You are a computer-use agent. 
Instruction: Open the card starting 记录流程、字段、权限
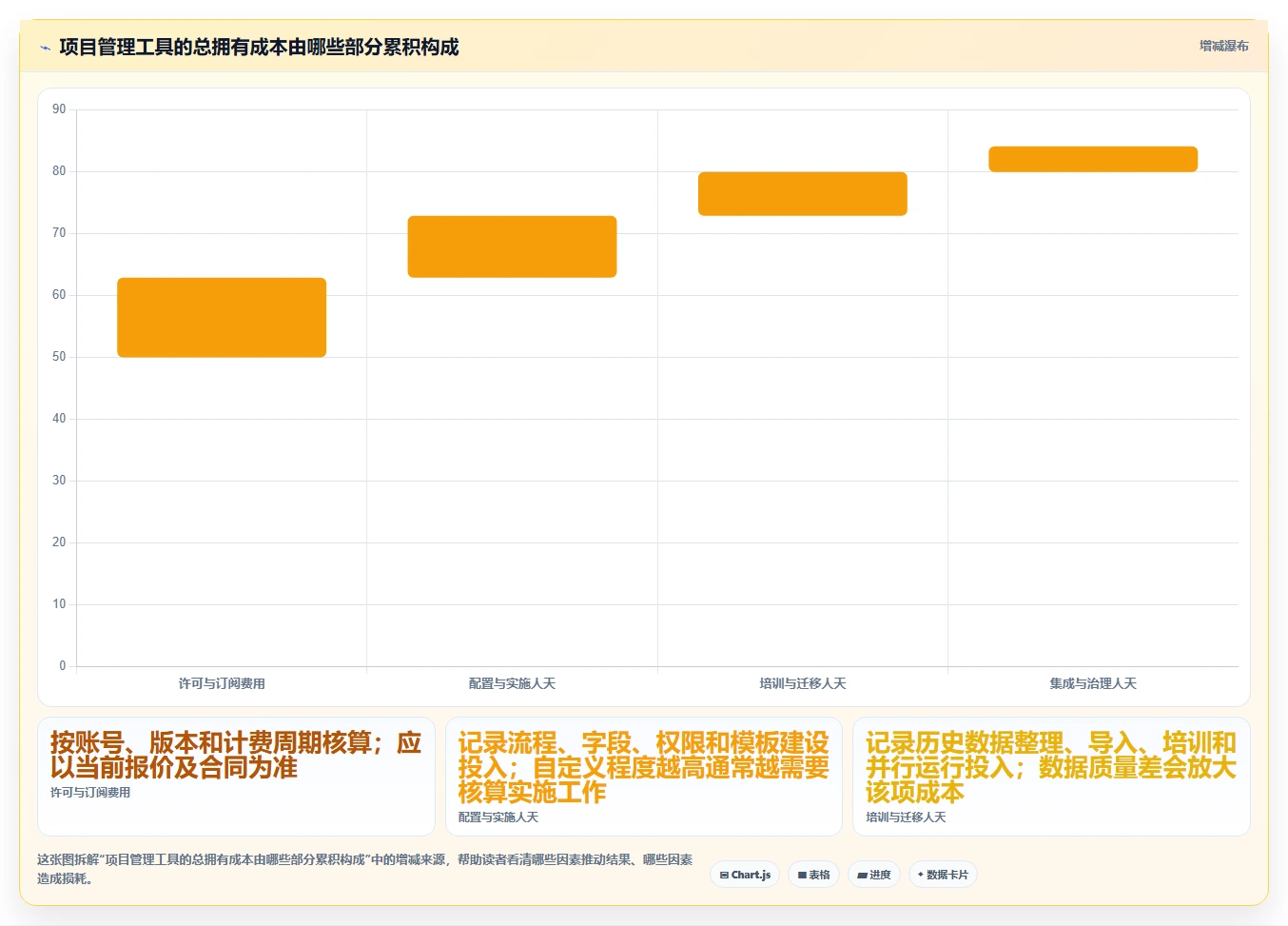(644, 777)
